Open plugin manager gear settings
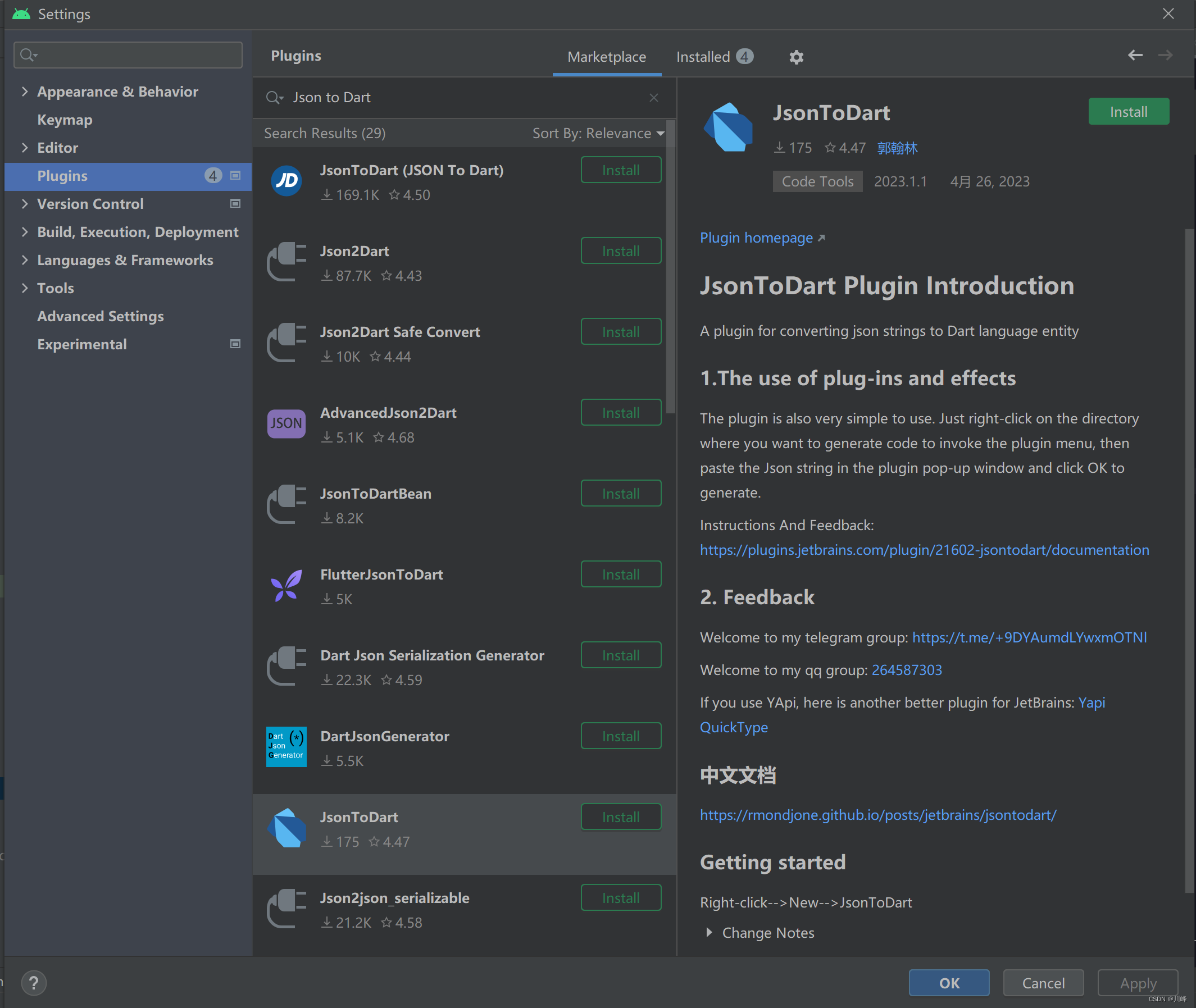This screenshot has width=1196, height=1008. (x=797, y=57)
